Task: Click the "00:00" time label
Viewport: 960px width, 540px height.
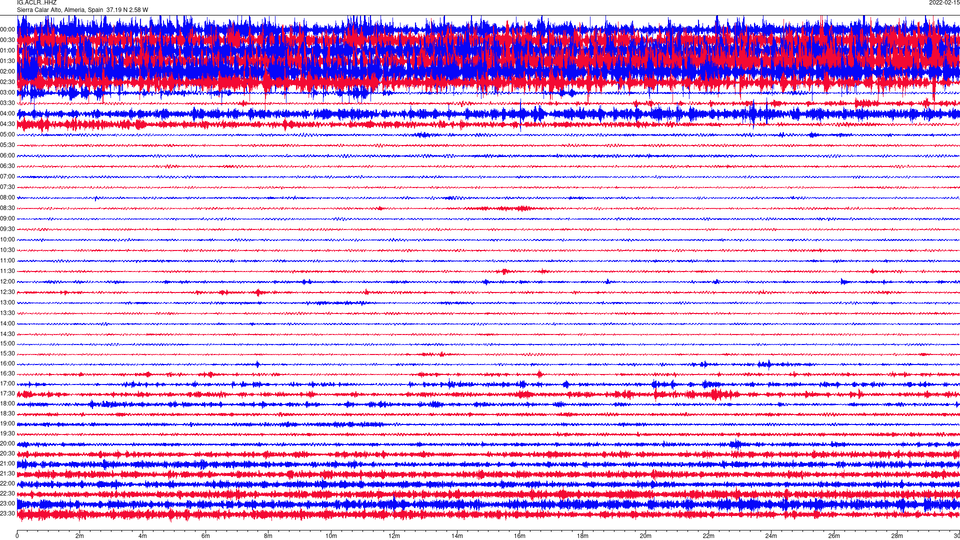Action: [x=7, y=29]
